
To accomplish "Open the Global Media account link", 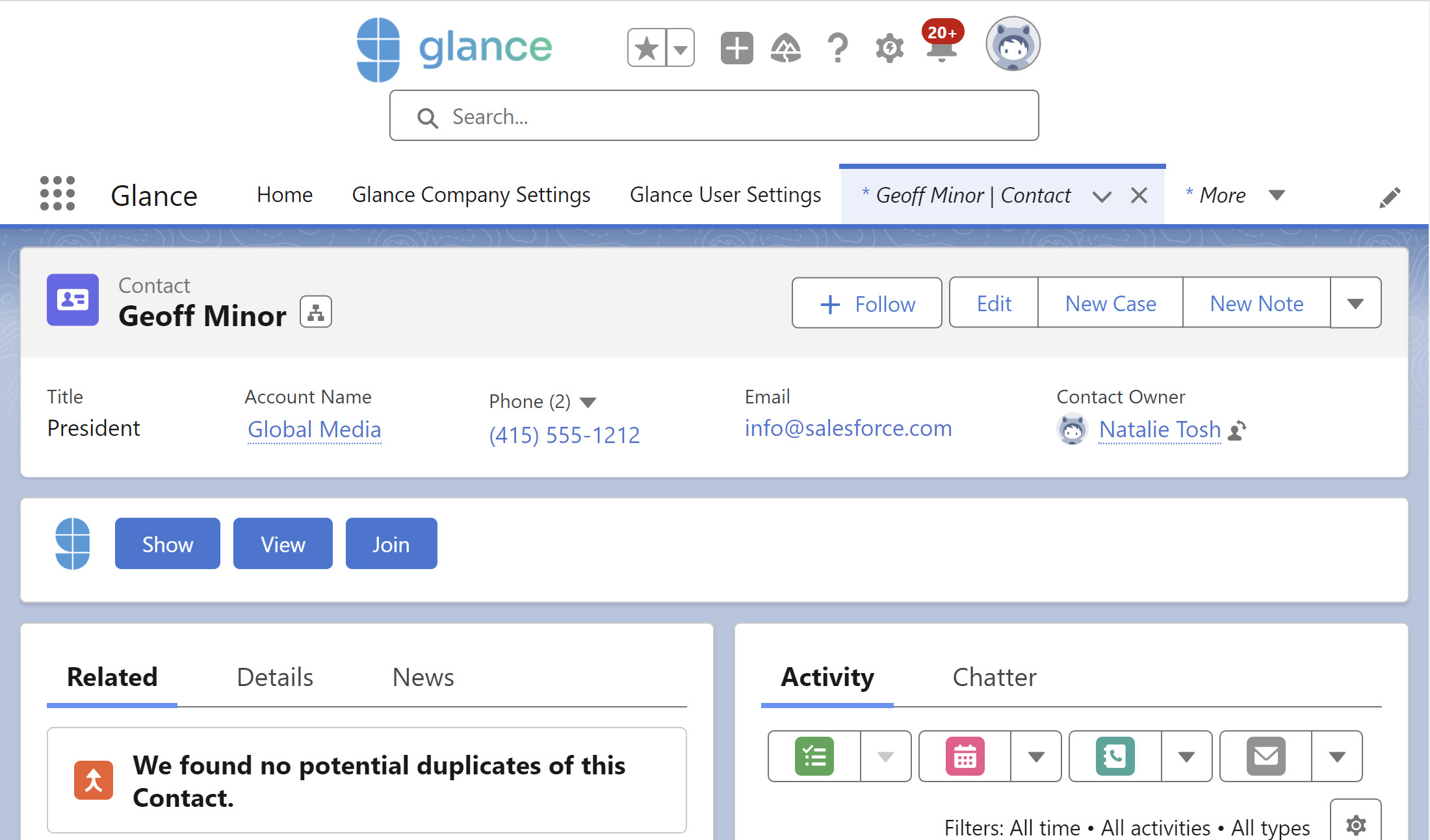I will [x=315, y=429].
